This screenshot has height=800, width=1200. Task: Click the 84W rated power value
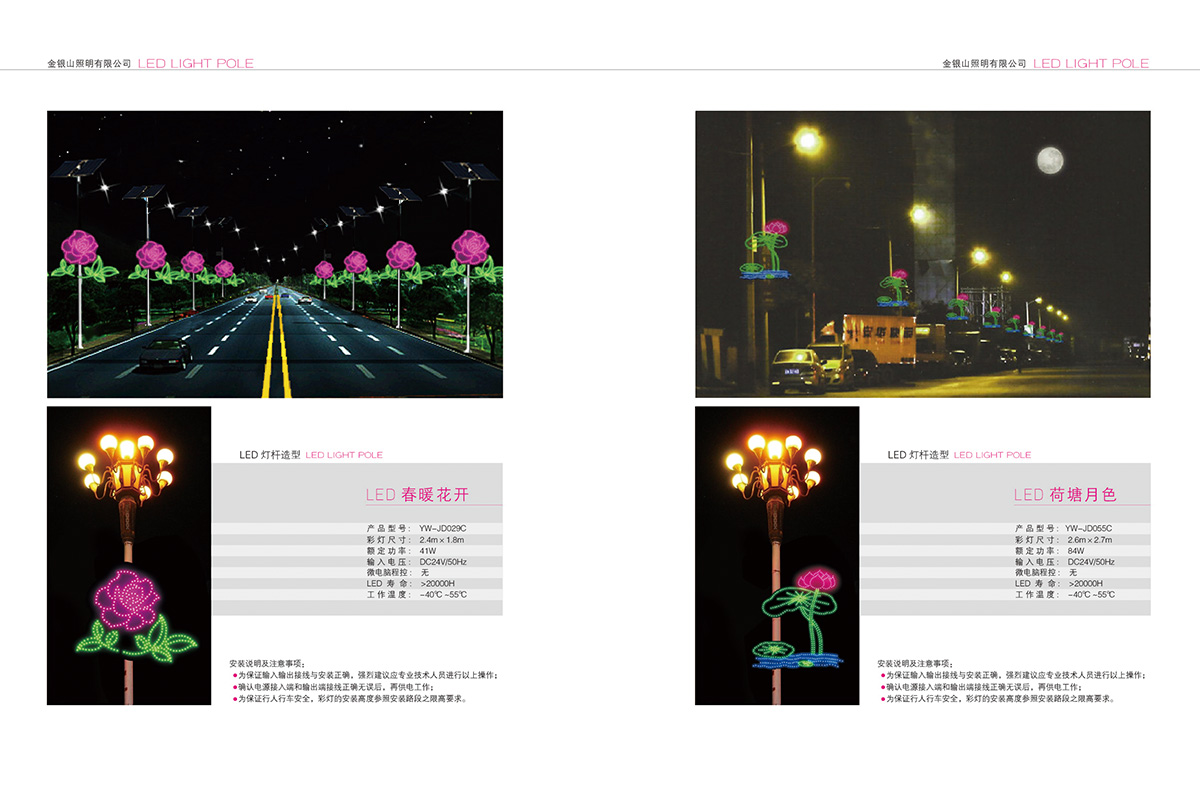1076,550
